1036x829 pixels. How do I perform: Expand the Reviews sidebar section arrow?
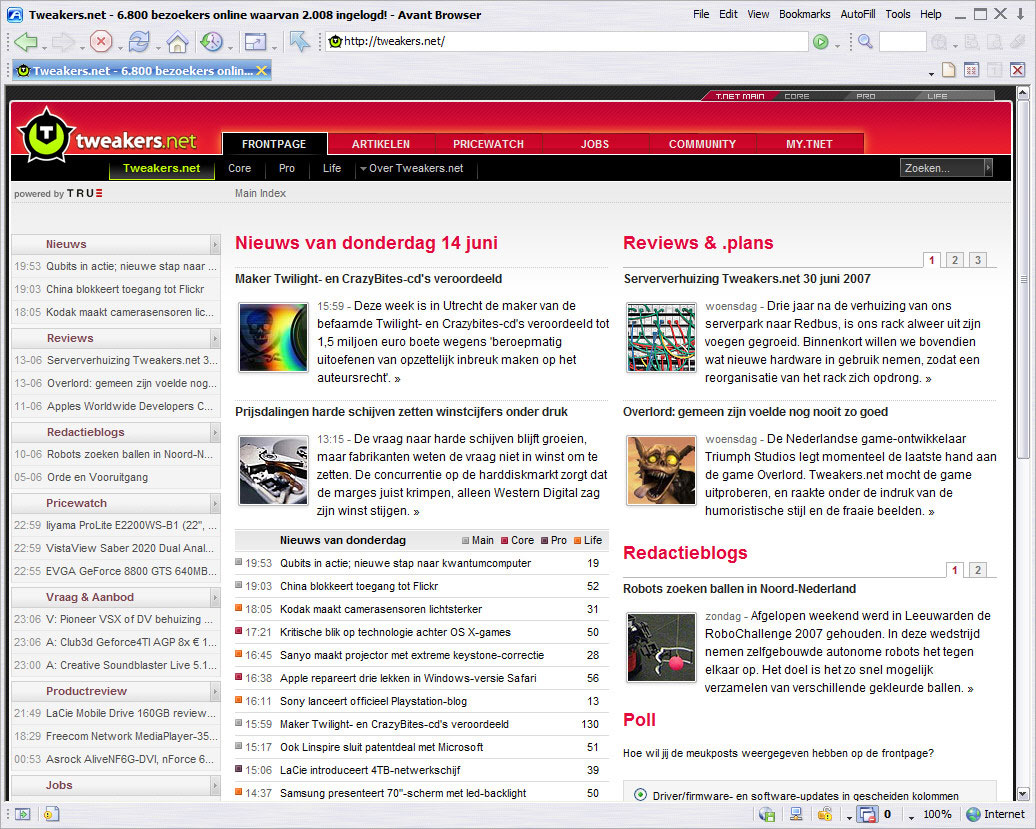point(215,338)
